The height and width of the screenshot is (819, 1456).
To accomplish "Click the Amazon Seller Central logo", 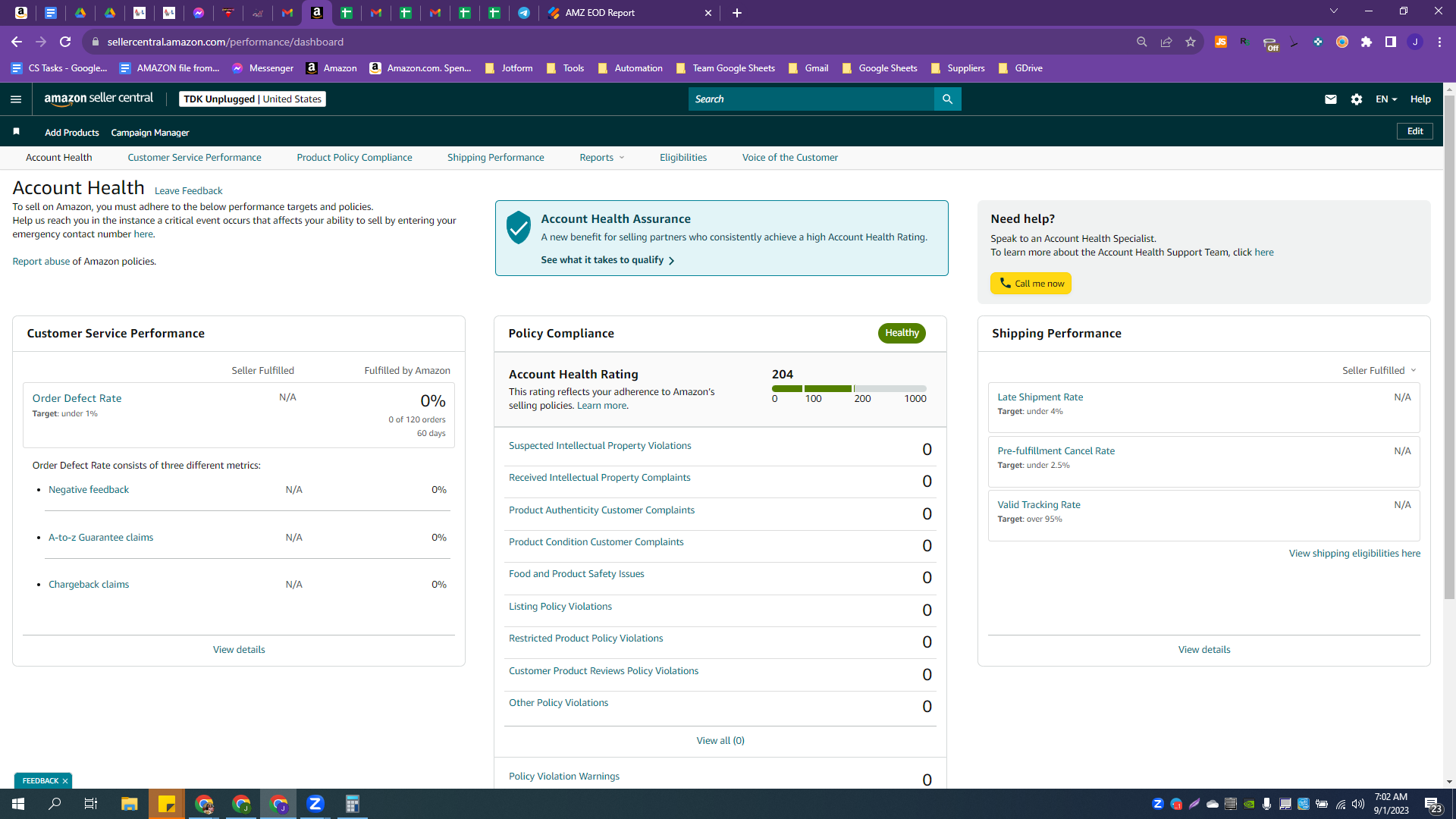I will (x=99, y=99).
